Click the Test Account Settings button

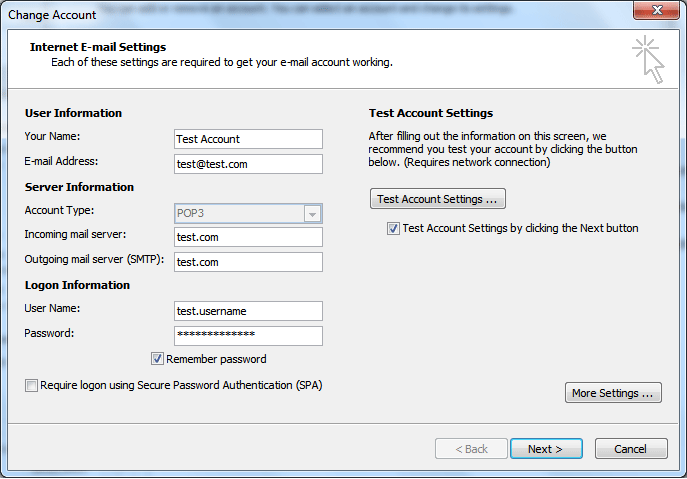(x=437, y=199)
